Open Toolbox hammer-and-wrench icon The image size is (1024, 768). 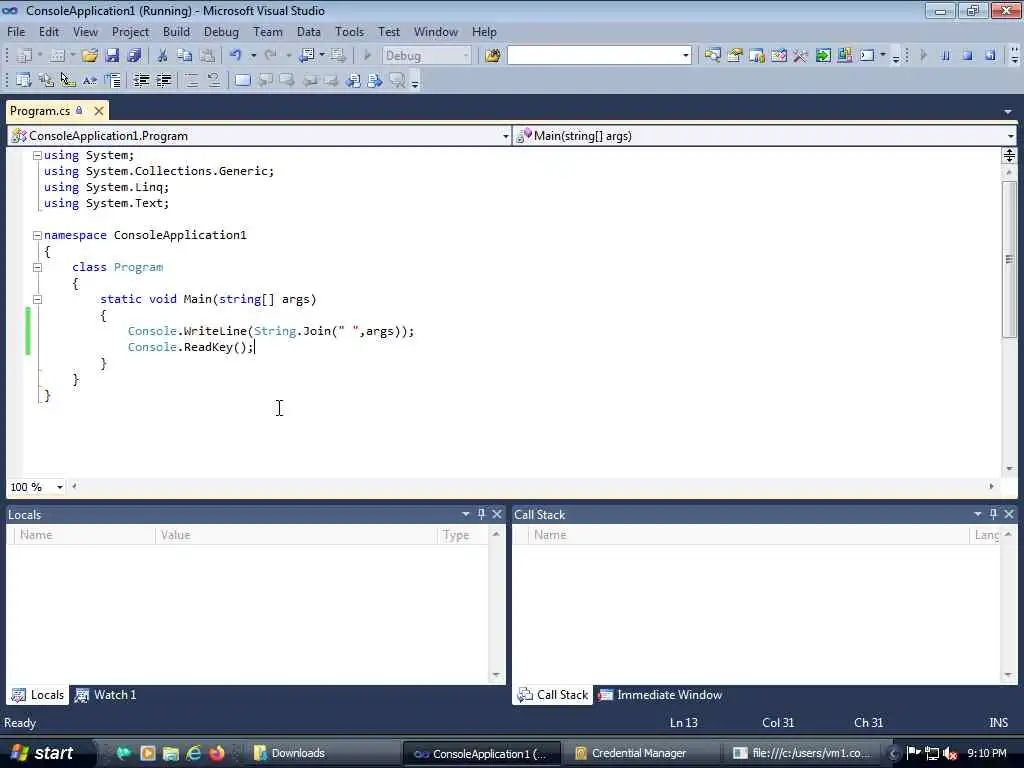tap(800, 56)
